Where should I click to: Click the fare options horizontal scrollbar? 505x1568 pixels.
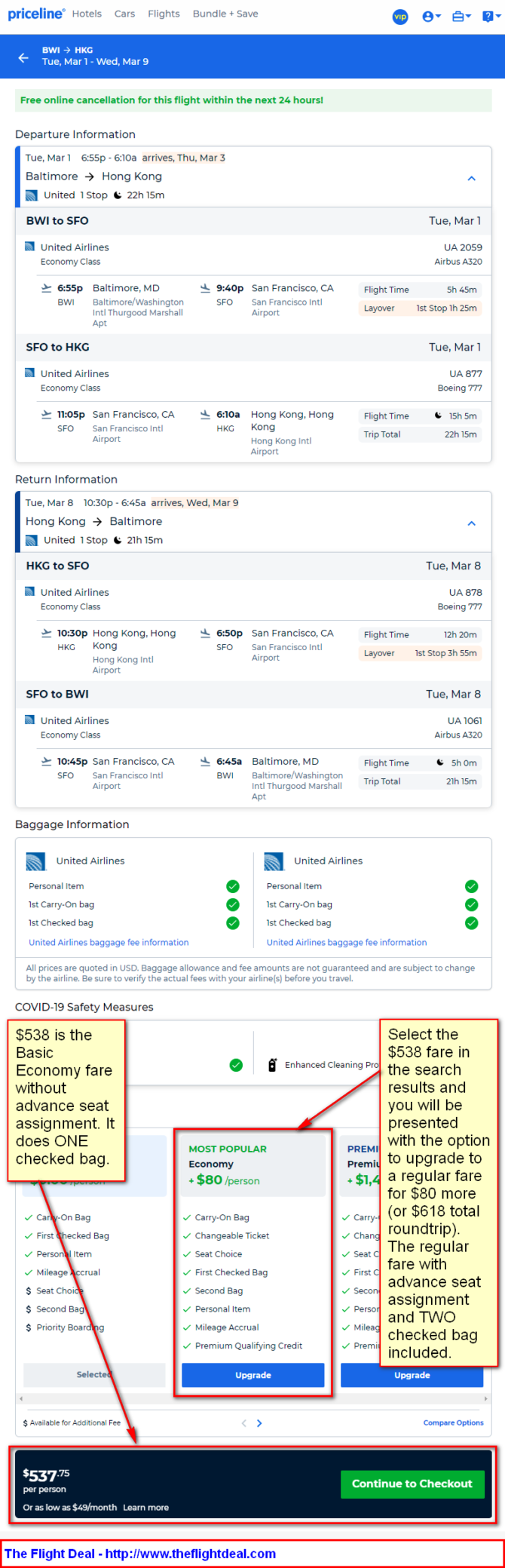[x=253, y=1399]
